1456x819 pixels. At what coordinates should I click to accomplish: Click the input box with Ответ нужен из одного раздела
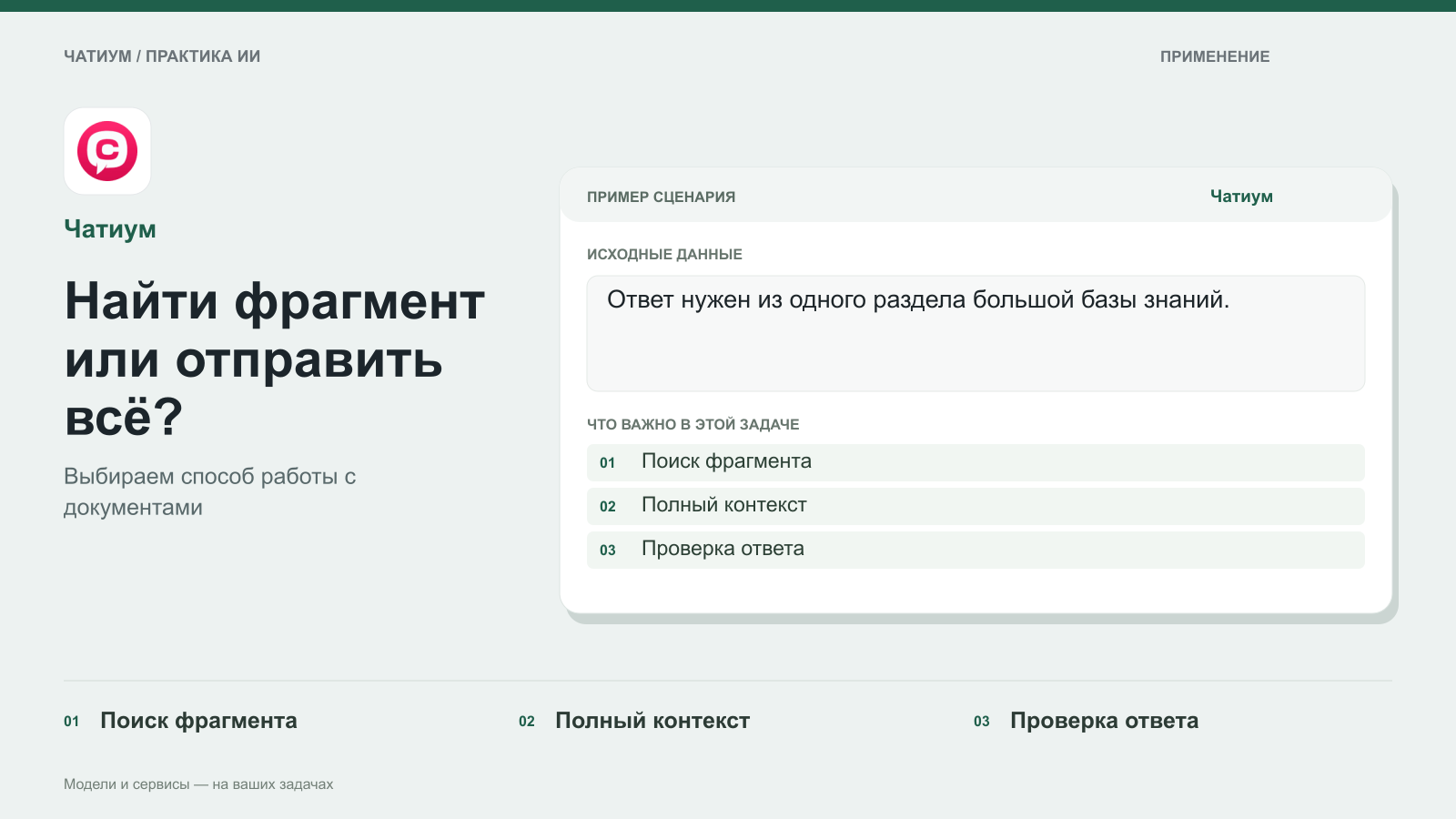point(976,334)
